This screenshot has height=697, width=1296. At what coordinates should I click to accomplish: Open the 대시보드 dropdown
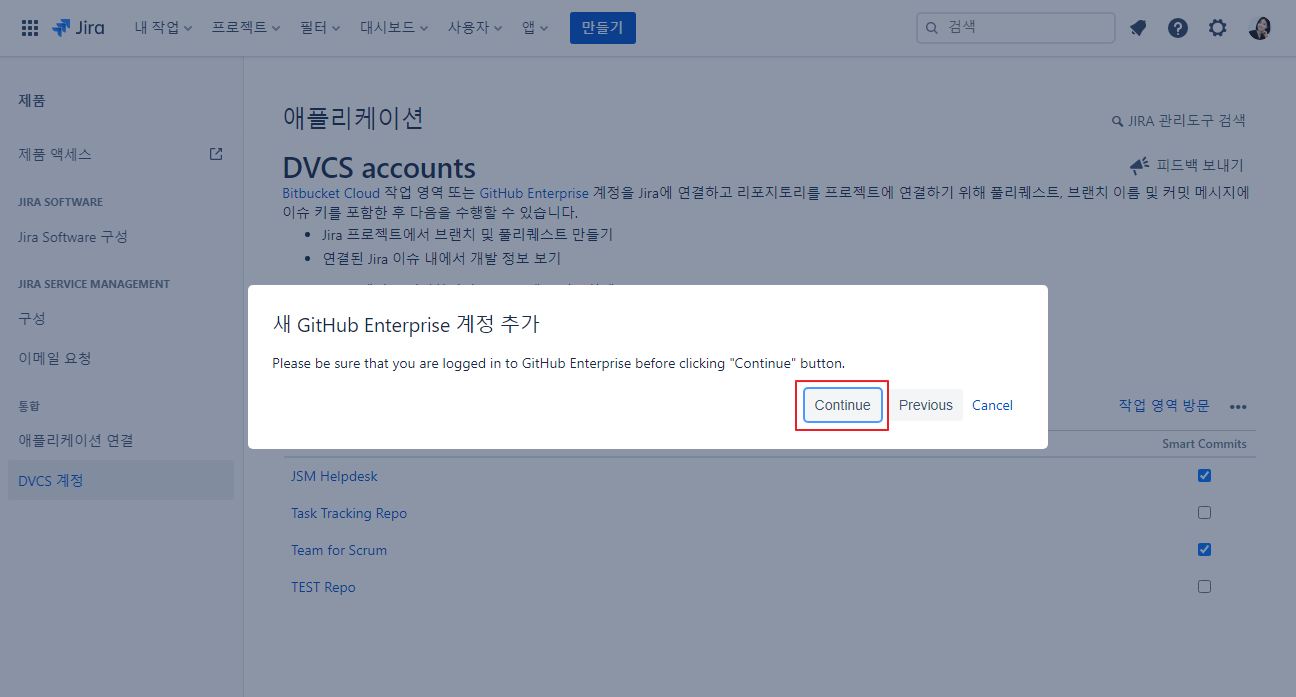coord(394,28)
